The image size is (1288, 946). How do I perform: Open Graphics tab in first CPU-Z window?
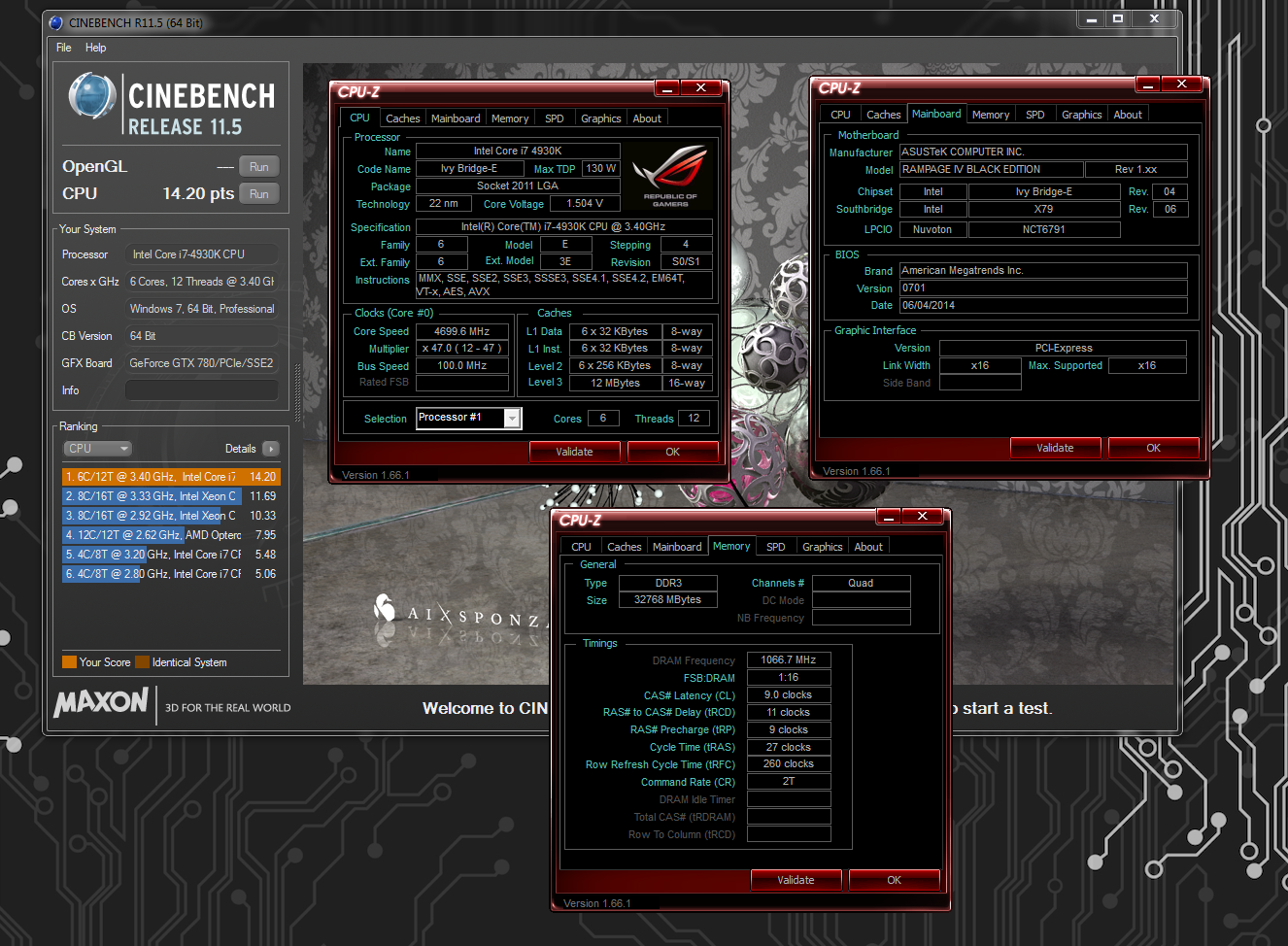tap(600, 118)
